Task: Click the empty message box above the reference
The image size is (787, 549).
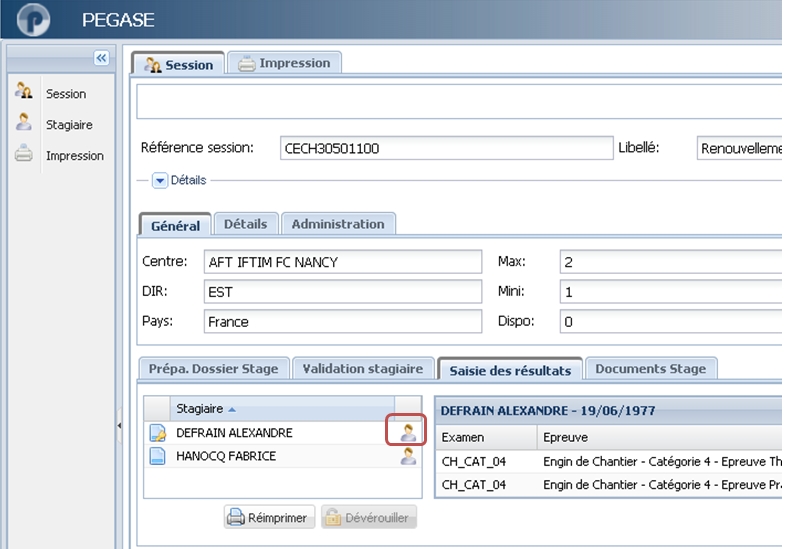Action: click(x=459, y=101)
